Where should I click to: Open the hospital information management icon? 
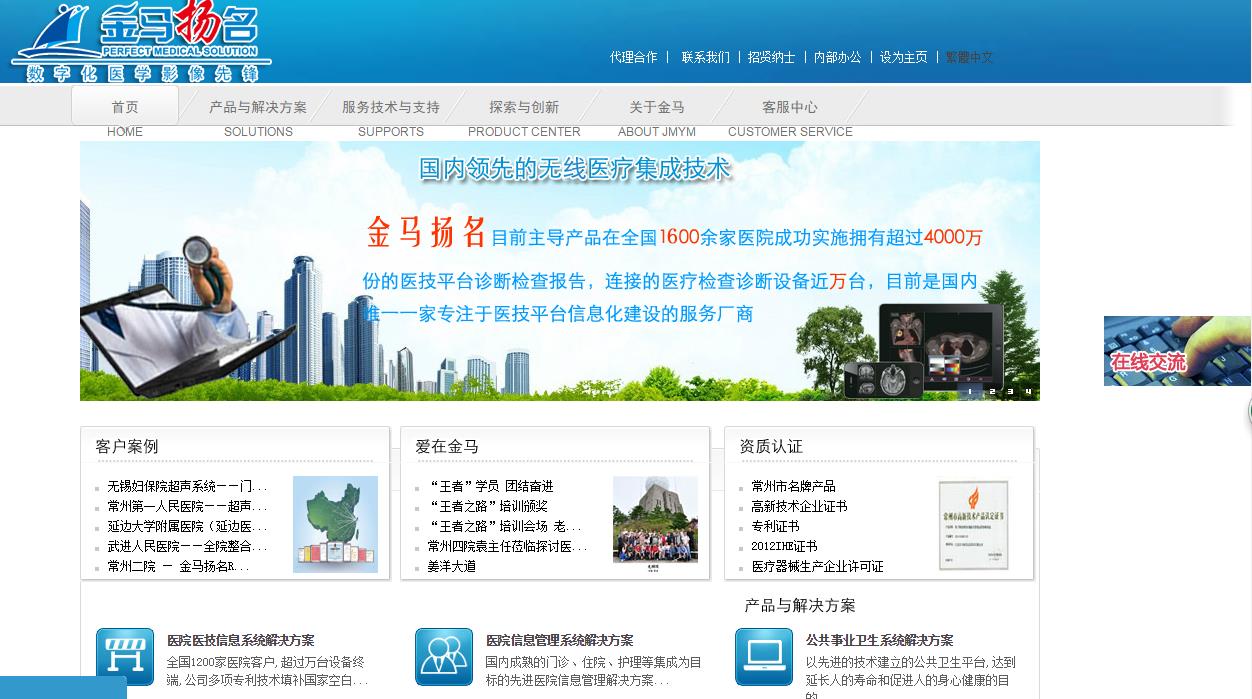point(444,657)
